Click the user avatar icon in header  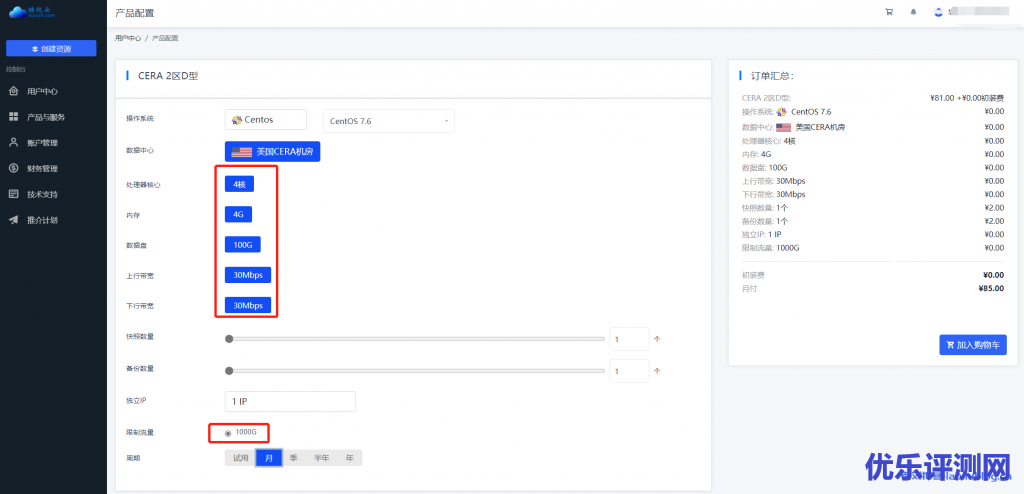click(x=938, y=12)
